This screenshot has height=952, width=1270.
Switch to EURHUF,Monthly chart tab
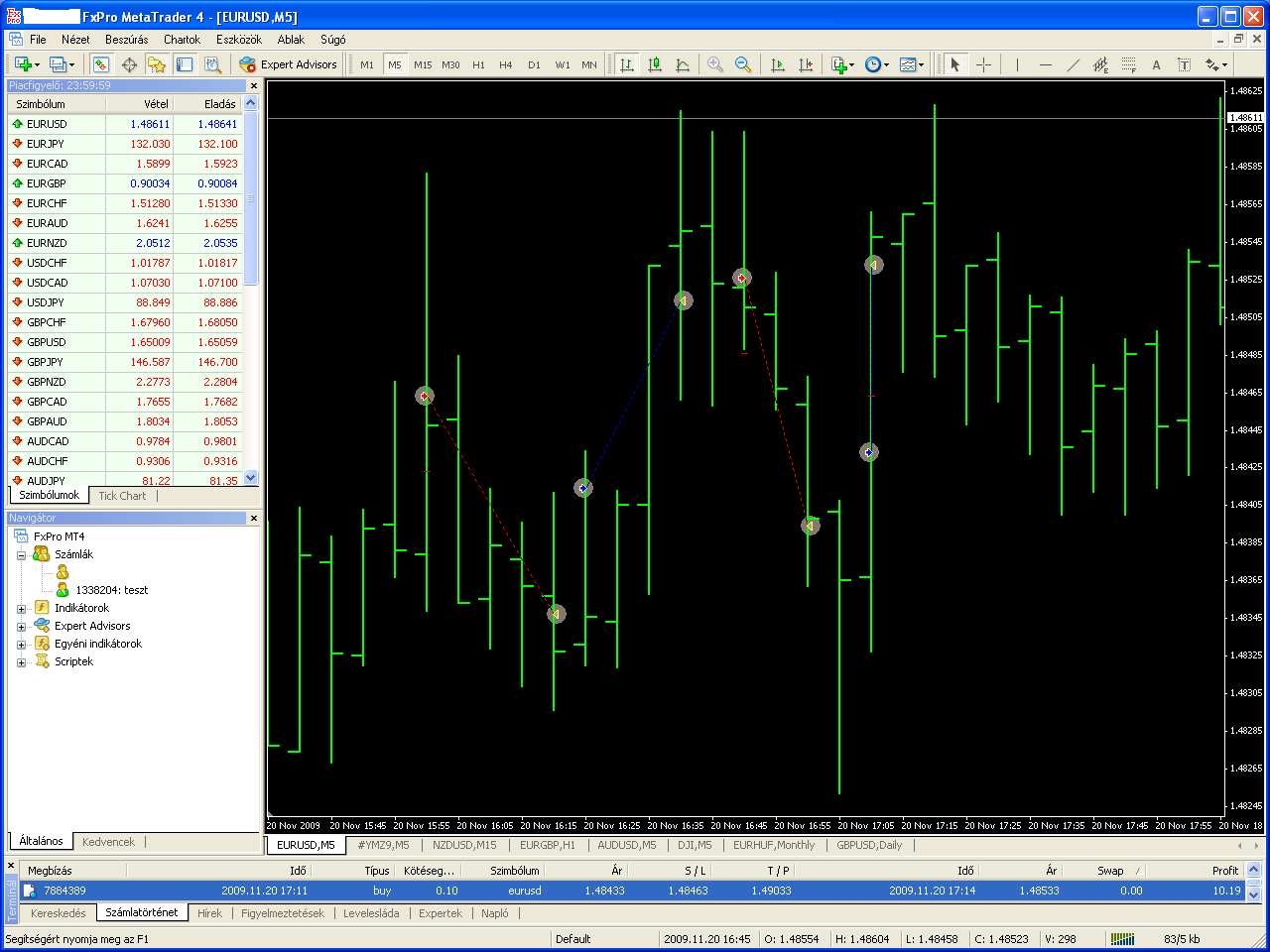tap(774, 845)
